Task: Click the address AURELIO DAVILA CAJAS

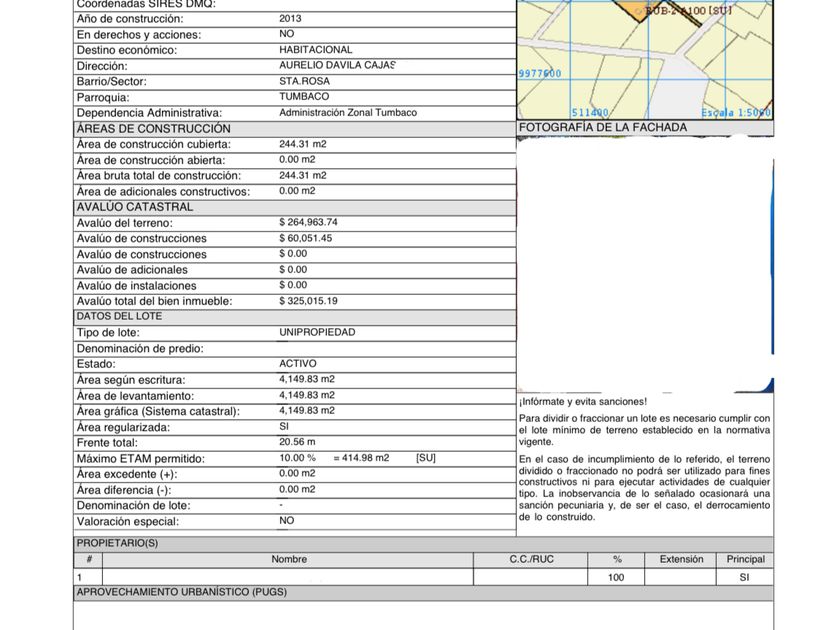Action: click(337, 65)
